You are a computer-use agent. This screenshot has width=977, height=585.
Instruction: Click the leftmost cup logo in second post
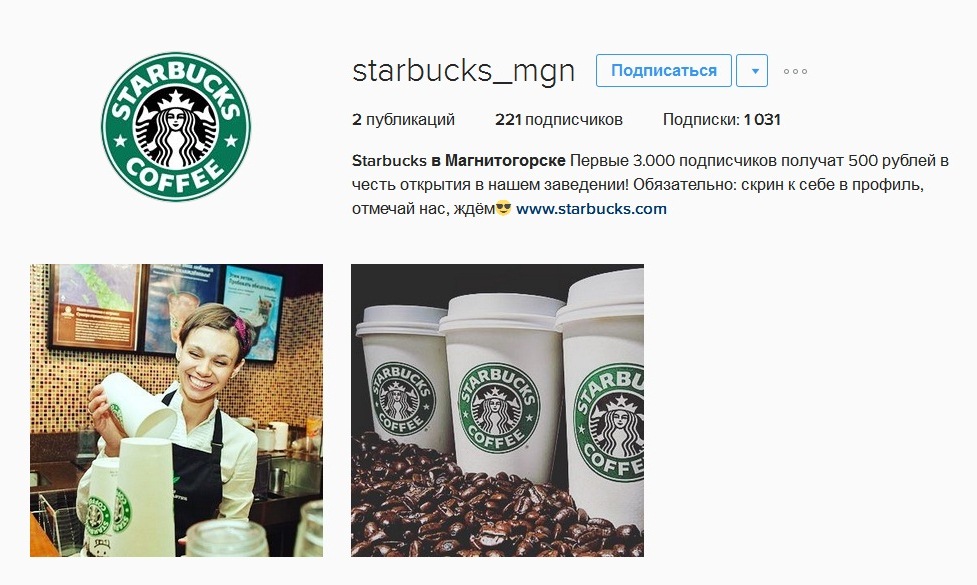(402, 399)
